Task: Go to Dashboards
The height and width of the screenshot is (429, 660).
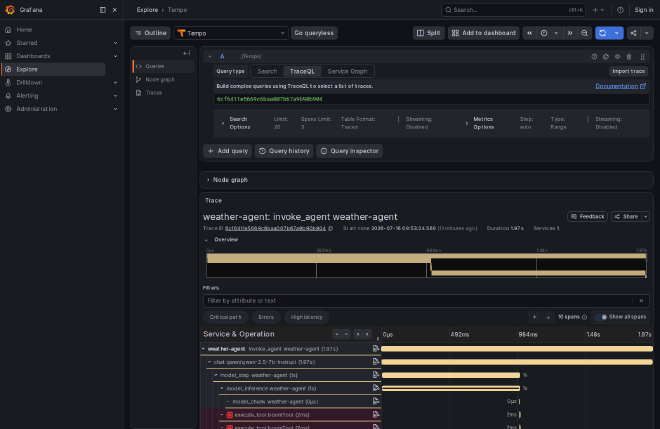Action: click(x=33, y=56)
